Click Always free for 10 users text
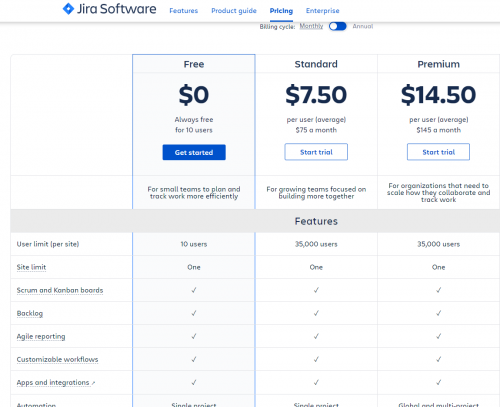500x407 pixels. pyautogui.click(x=194, y=125)
